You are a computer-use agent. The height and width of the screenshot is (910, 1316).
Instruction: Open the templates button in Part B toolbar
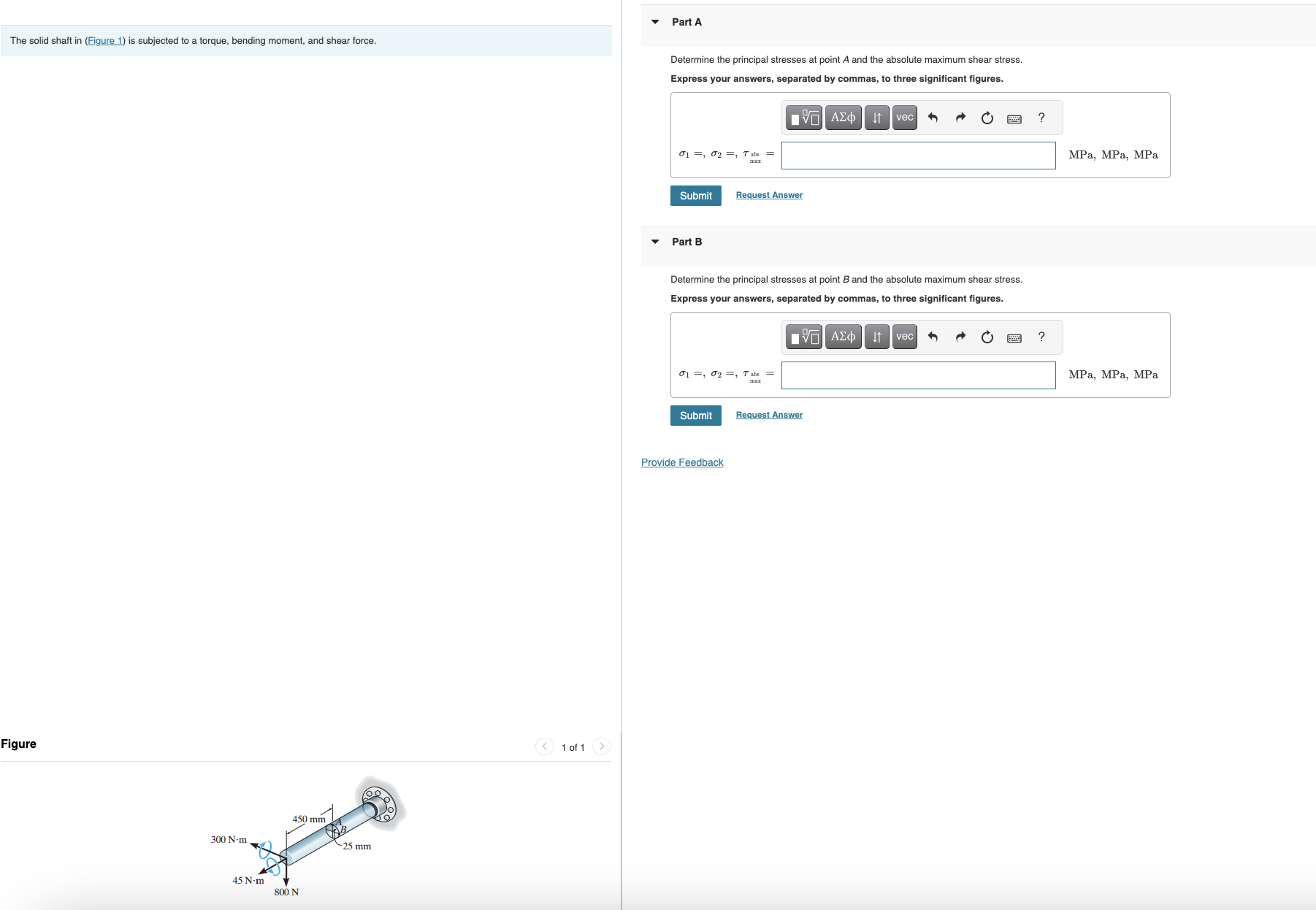(x=804, y=337)
